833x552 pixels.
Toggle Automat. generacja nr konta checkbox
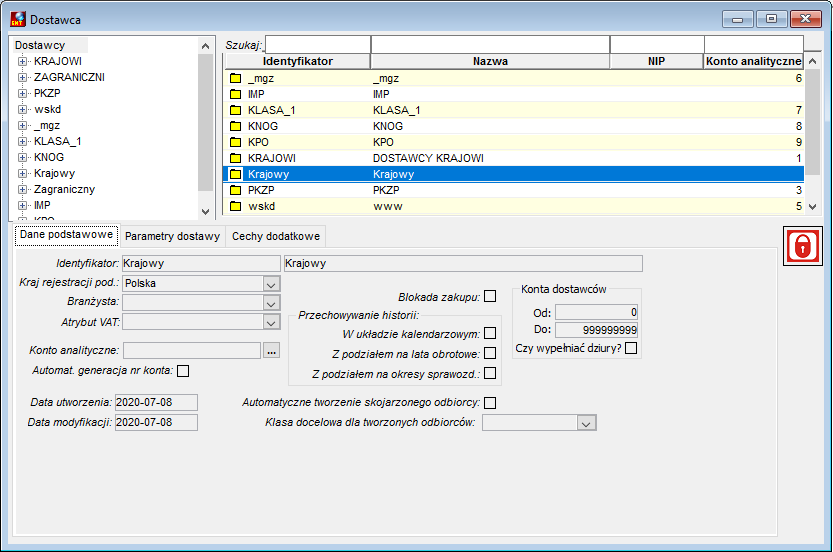pyautogui.click(x=183, y=371)
